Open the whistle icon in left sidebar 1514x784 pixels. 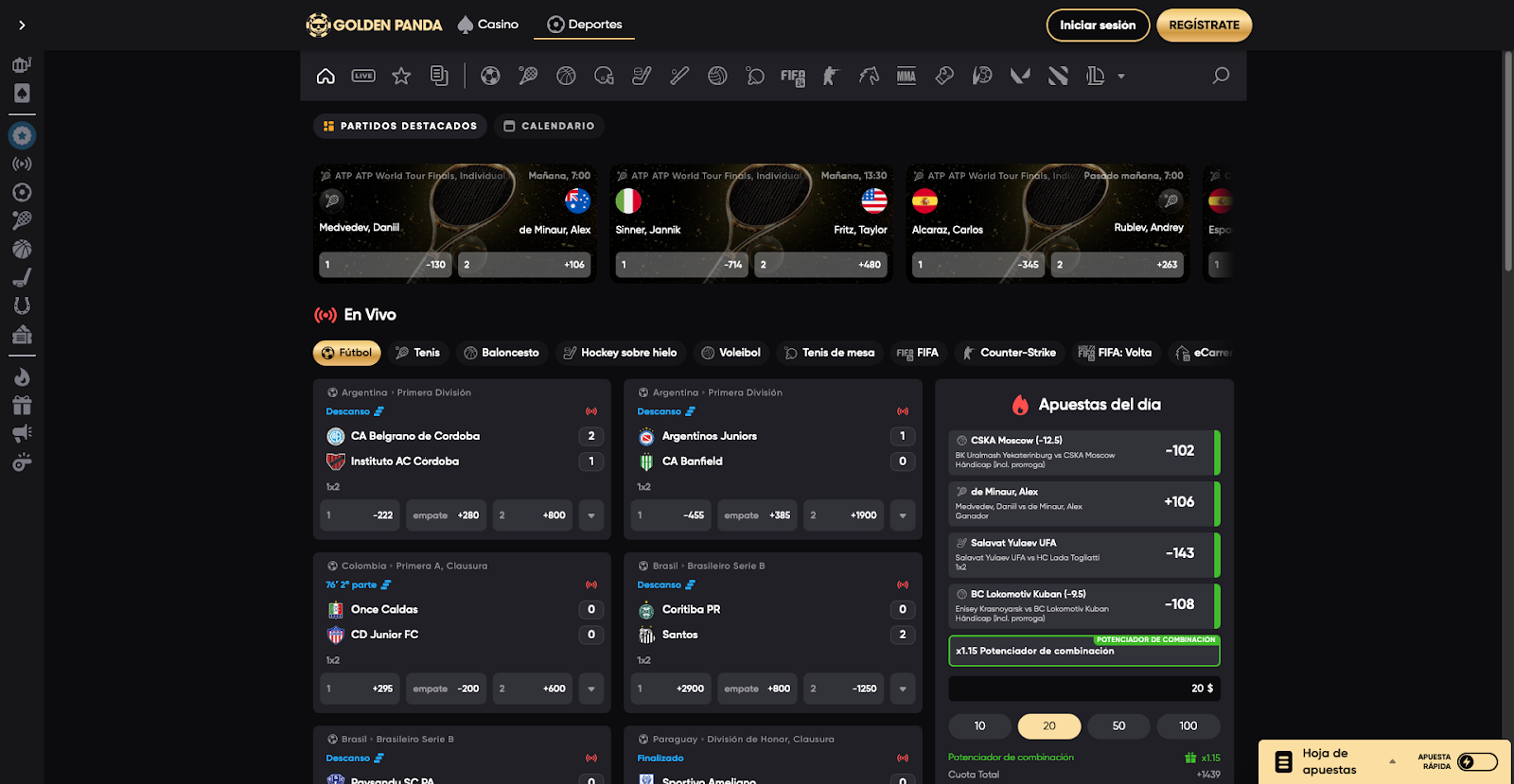pyautogui.click(x=22, y=462)
